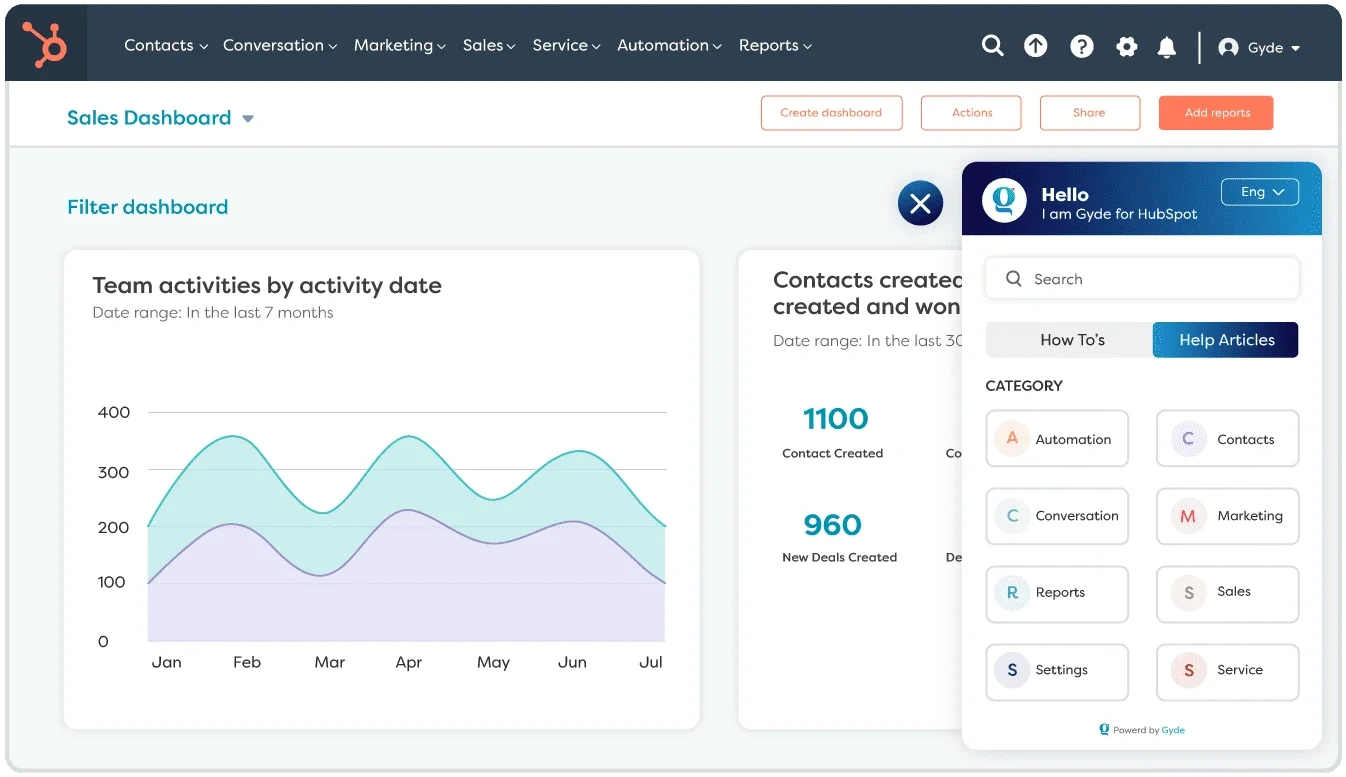Check notifications with the bell icon
This screenshot has width=1346, height=777.
point(1167,45)
